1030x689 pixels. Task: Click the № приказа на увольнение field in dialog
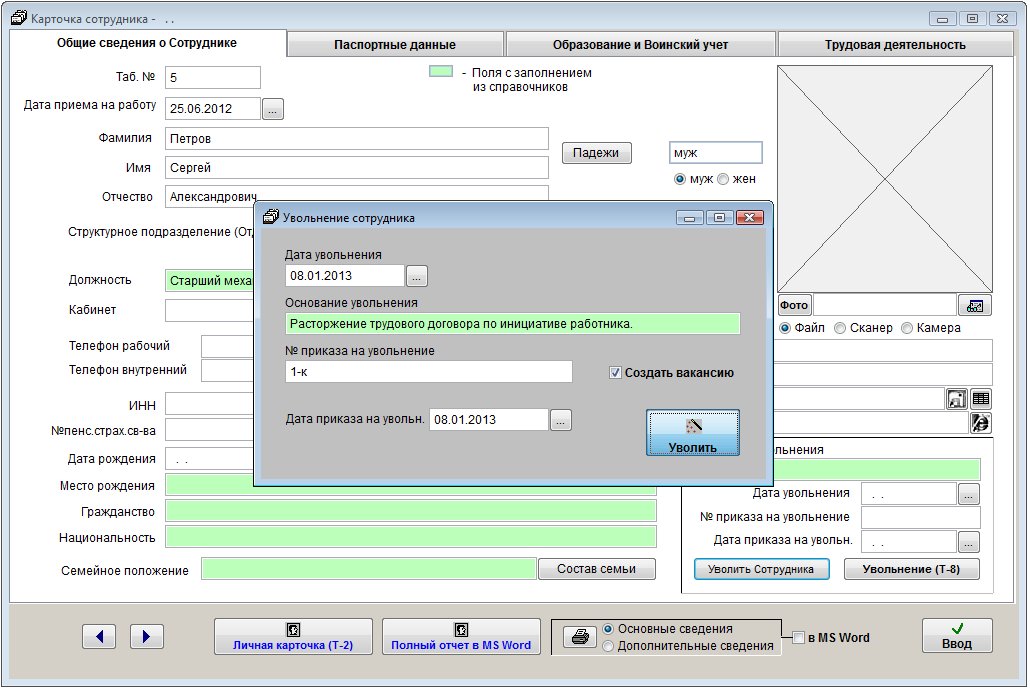click(x=428, y=372)
